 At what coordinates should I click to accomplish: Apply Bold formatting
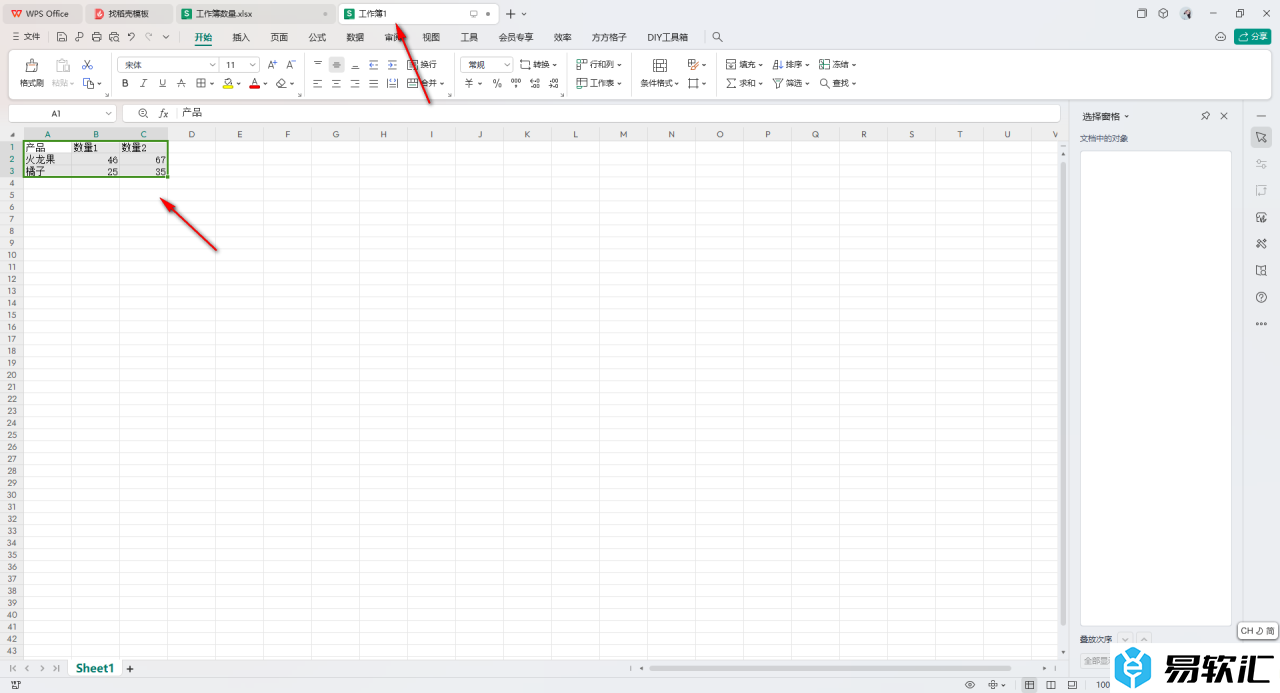point(125,83)
